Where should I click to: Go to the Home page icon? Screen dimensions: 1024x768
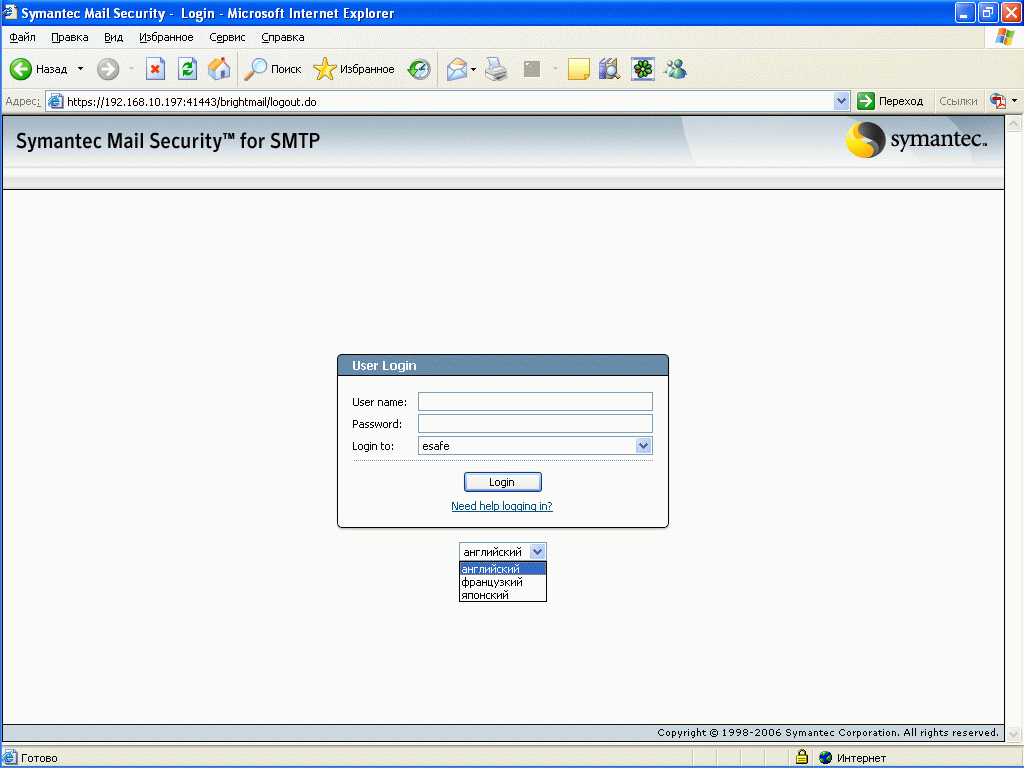coord(219,69)
